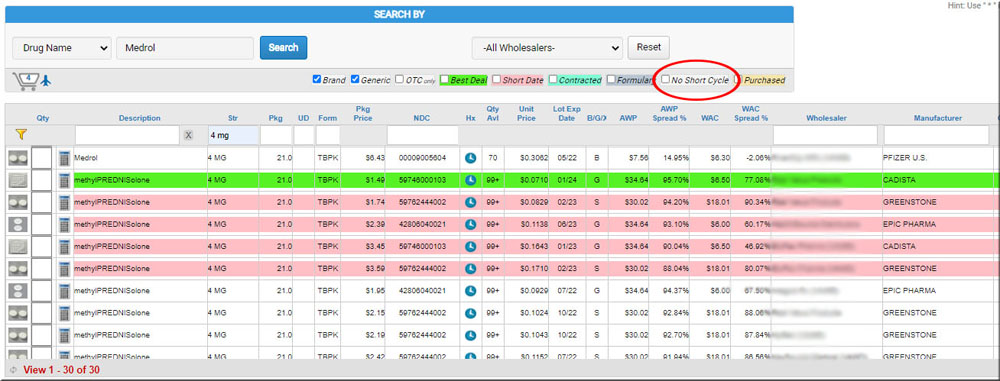Sort by the WAC Spread % column header
Image resolution: width=1000 pixels, height=381 pixels.
tap(751, 114)
